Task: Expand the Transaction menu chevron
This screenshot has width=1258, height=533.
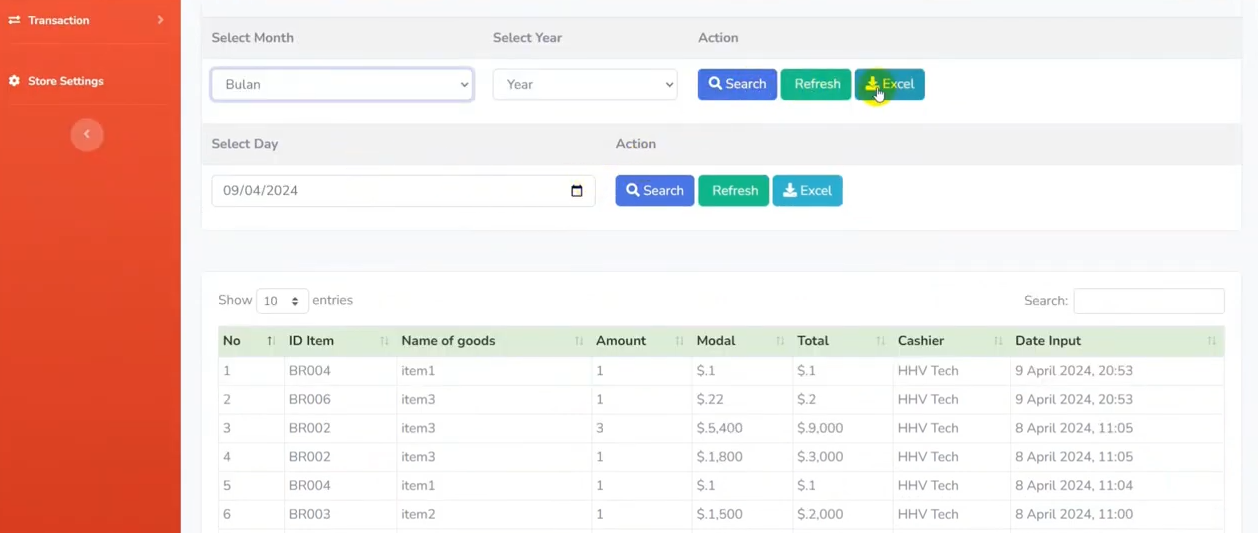Action: coord(160,20)
